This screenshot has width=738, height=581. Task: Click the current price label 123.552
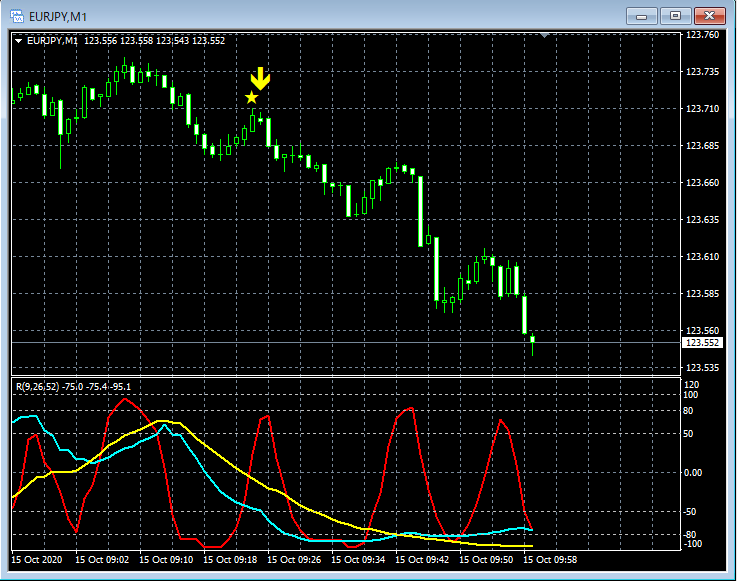(704, 342)
